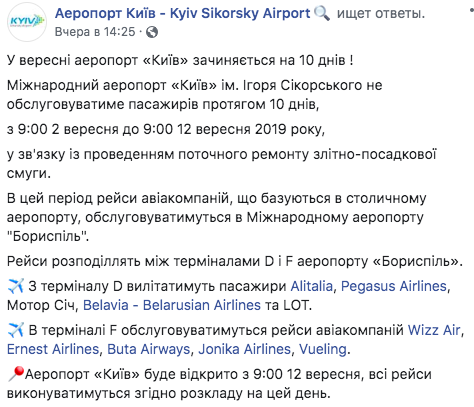
Task: Click the 'ищет ответы.' activity text
Action: (381, 13)
